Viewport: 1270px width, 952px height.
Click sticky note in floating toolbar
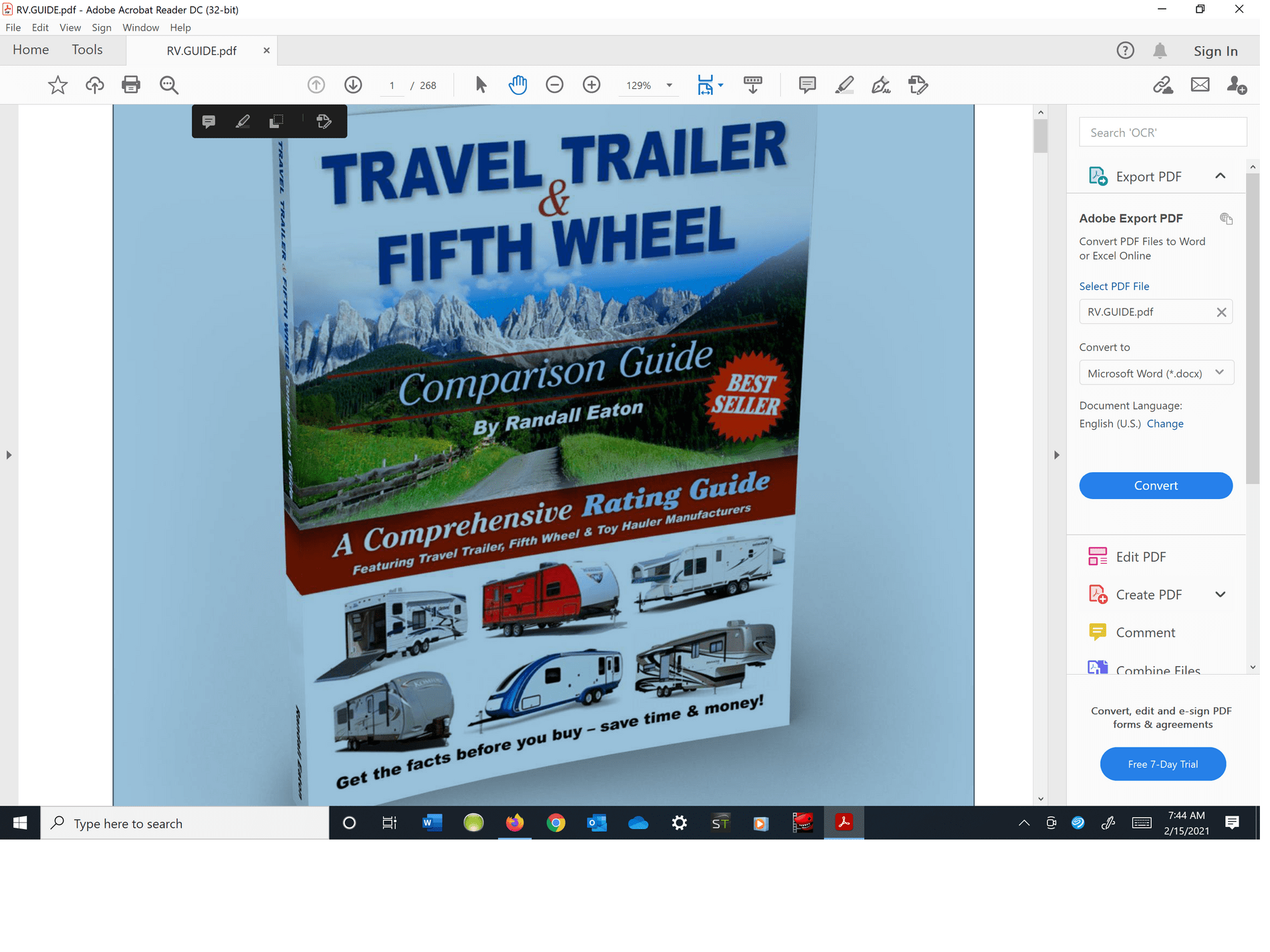[x=209, y=122]
